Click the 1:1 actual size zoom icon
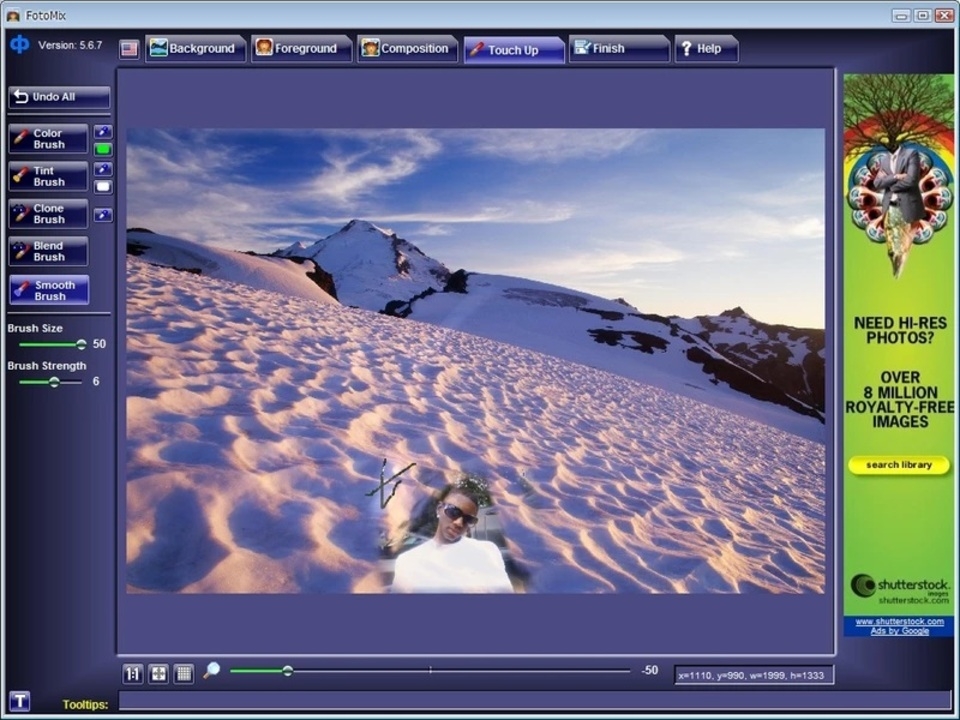This screenshot has width=960, height=720. pos(133,674)
